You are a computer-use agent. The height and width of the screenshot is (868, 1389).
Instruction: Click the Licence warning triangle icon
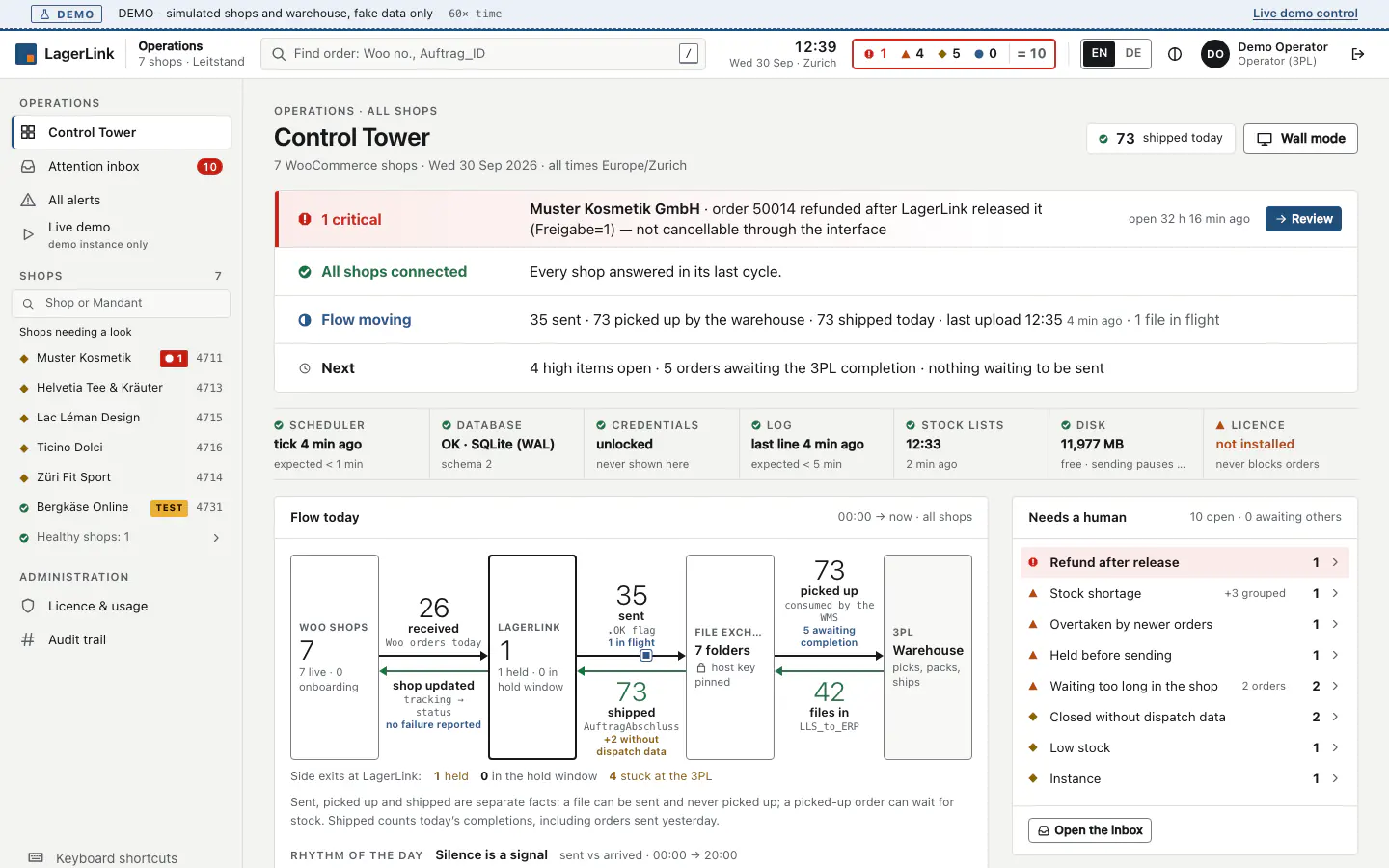click(1221, 425)
